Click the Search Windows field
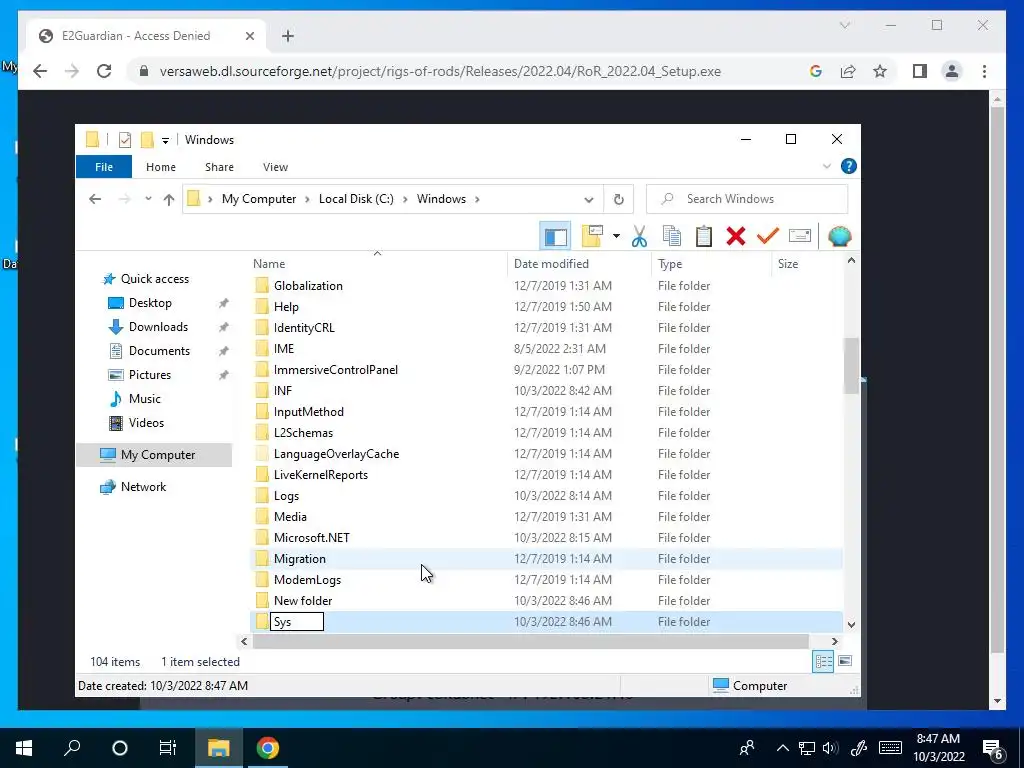The image size is (1024, 768). point(747,199)
